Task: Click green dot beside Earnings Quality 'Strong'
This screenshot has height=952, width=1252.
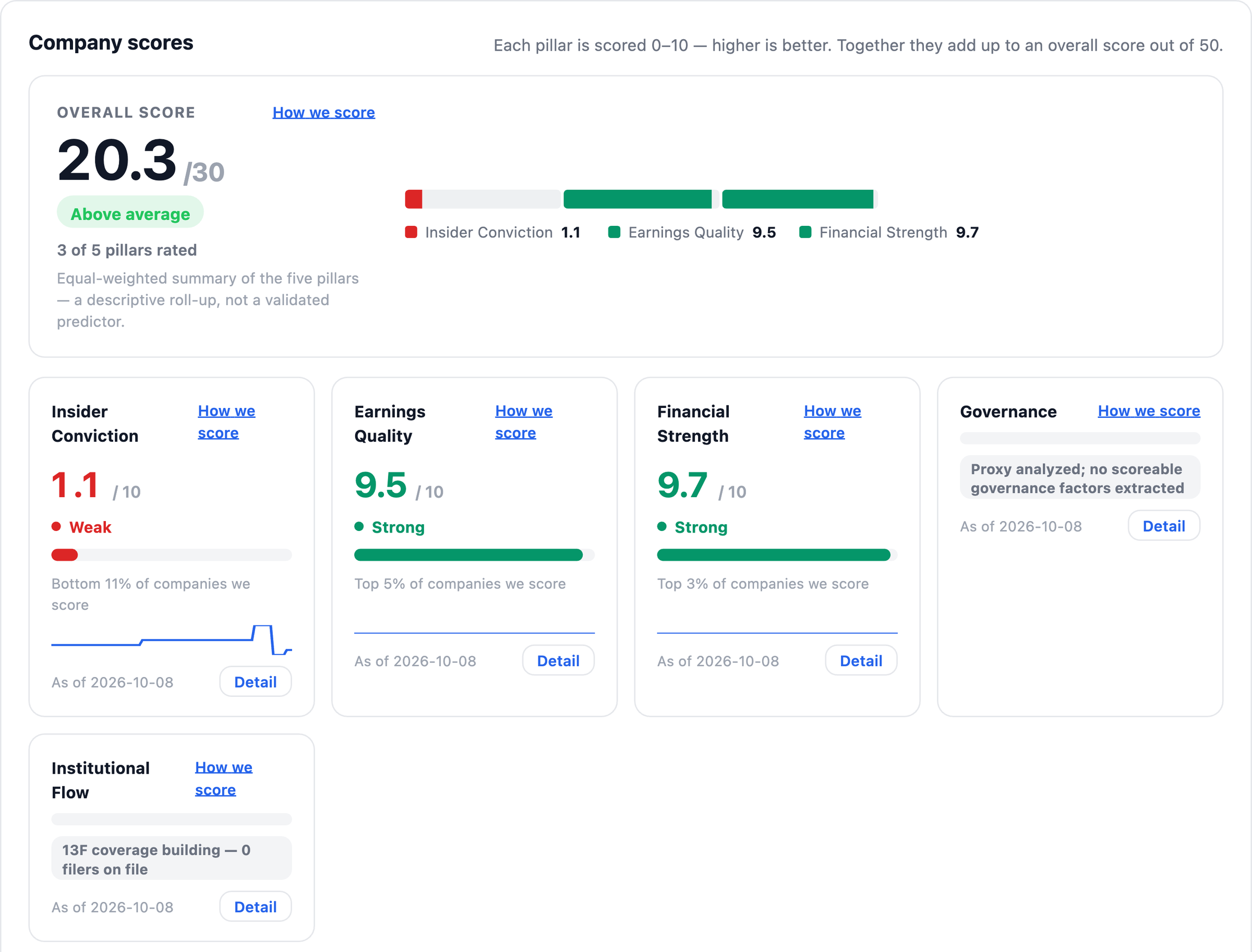Action: [359, 526]
